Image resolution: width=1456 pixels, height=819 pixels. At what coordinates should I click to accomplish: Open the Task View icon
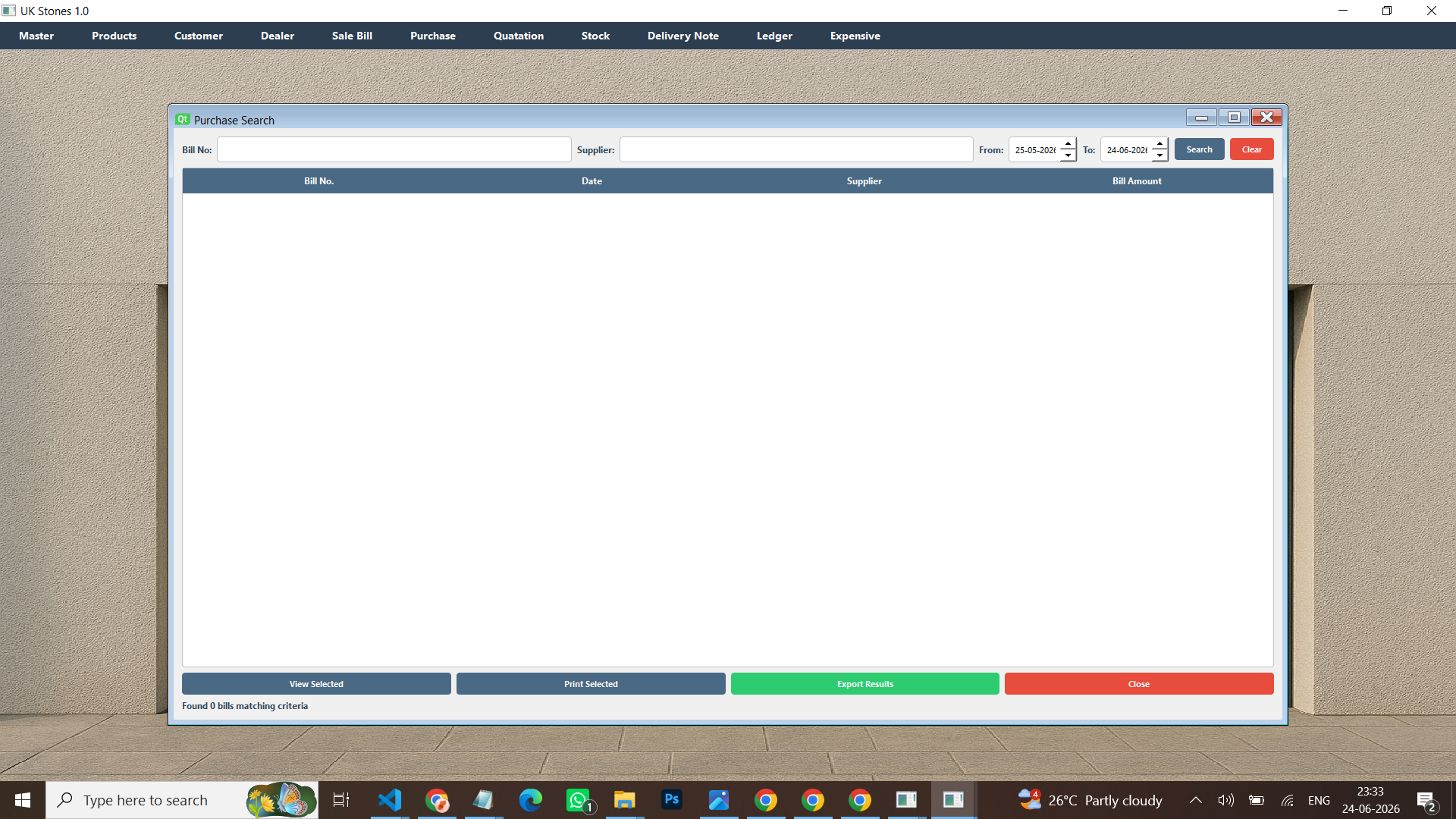pos(341,800)
